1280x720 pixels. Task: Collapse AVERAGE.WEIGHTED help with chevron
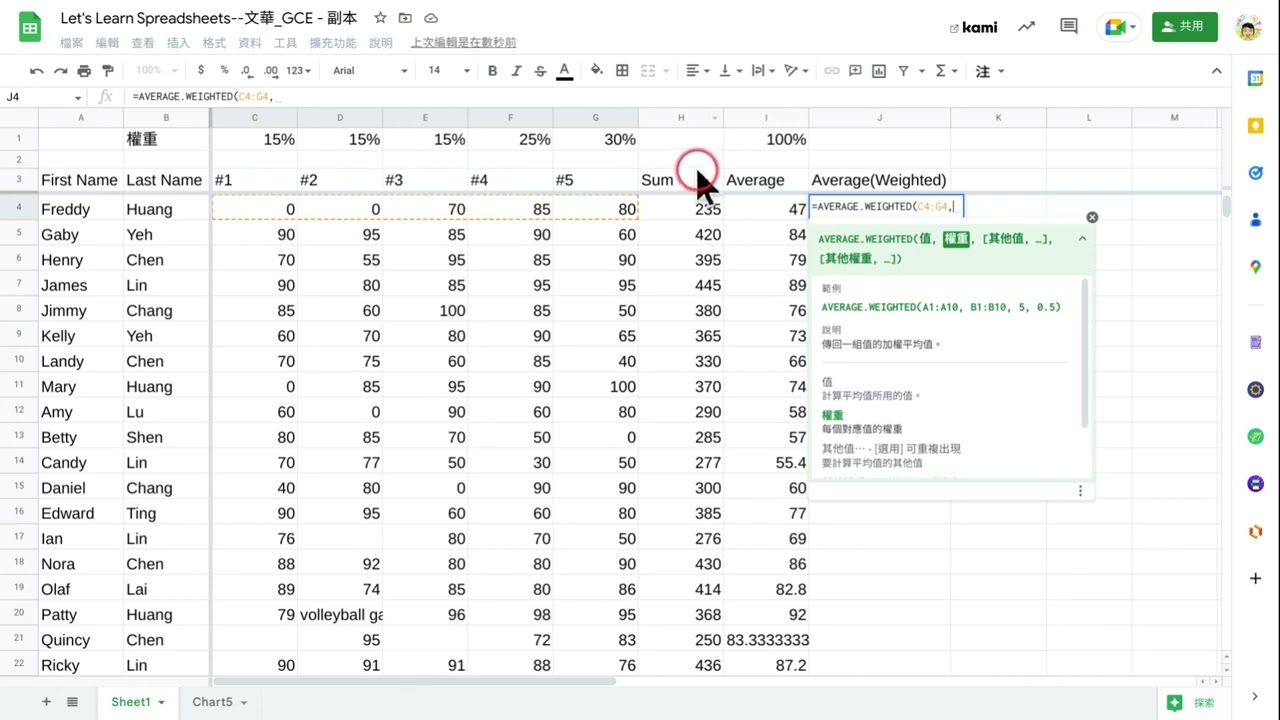pyautogui.click(x=1082, y=239)
